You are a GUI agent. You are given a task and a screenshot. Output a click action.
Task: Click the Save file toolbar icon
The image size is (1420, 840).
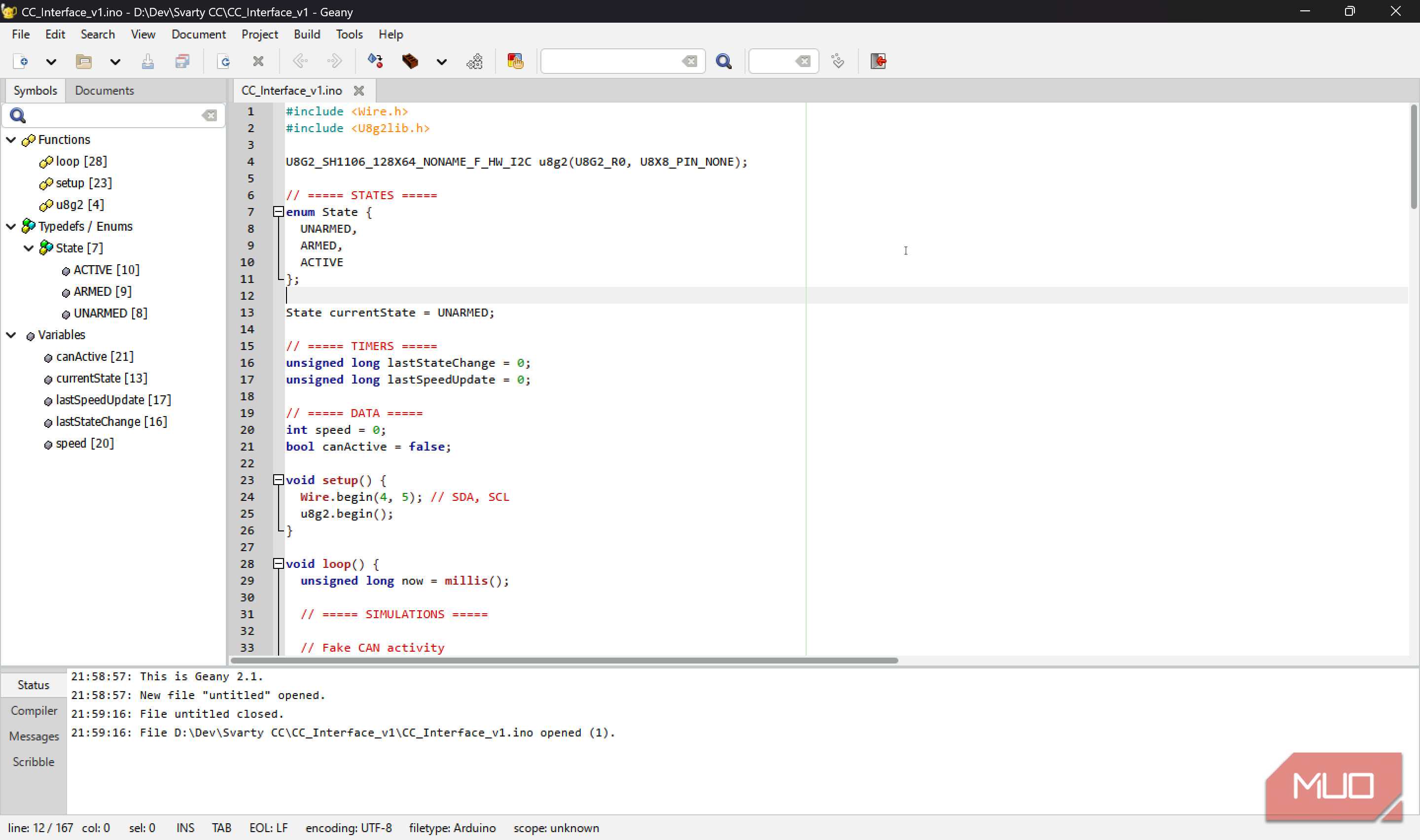148,61
